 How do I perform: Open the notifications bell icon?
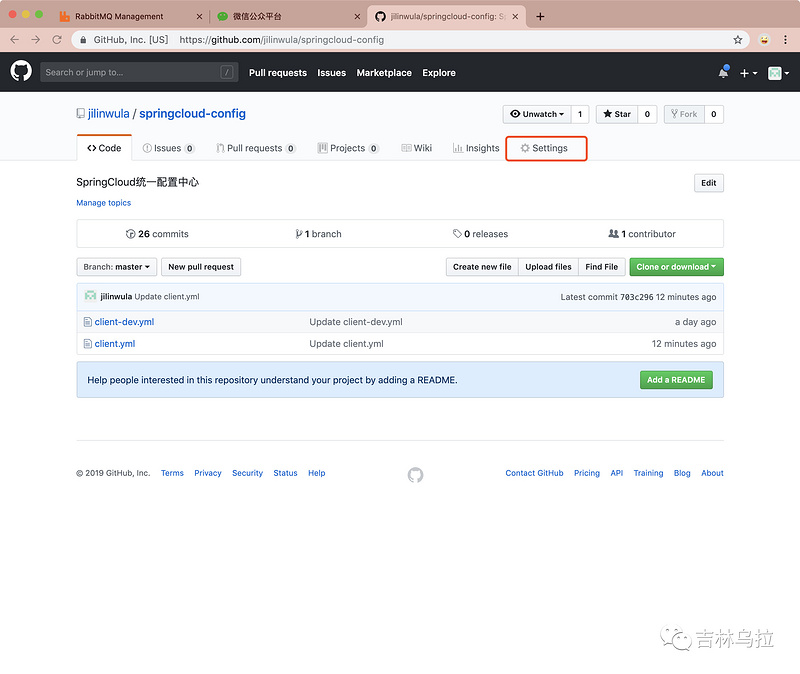(723, 72)
